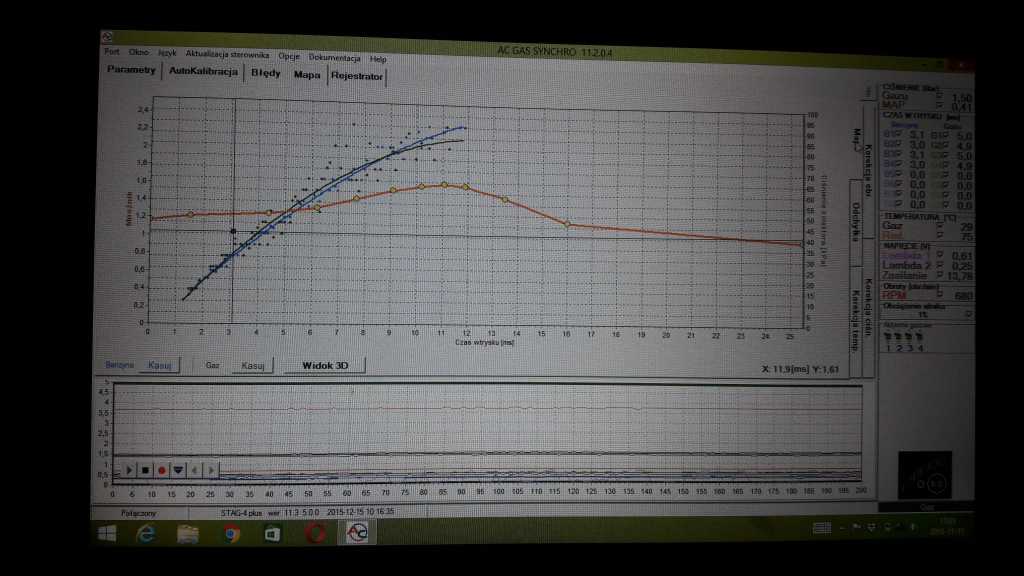Toggle the Lambda 2 voltage checkbox
Image resolution: width=1024 pixels, height=576 pixels.
(937, 265)
